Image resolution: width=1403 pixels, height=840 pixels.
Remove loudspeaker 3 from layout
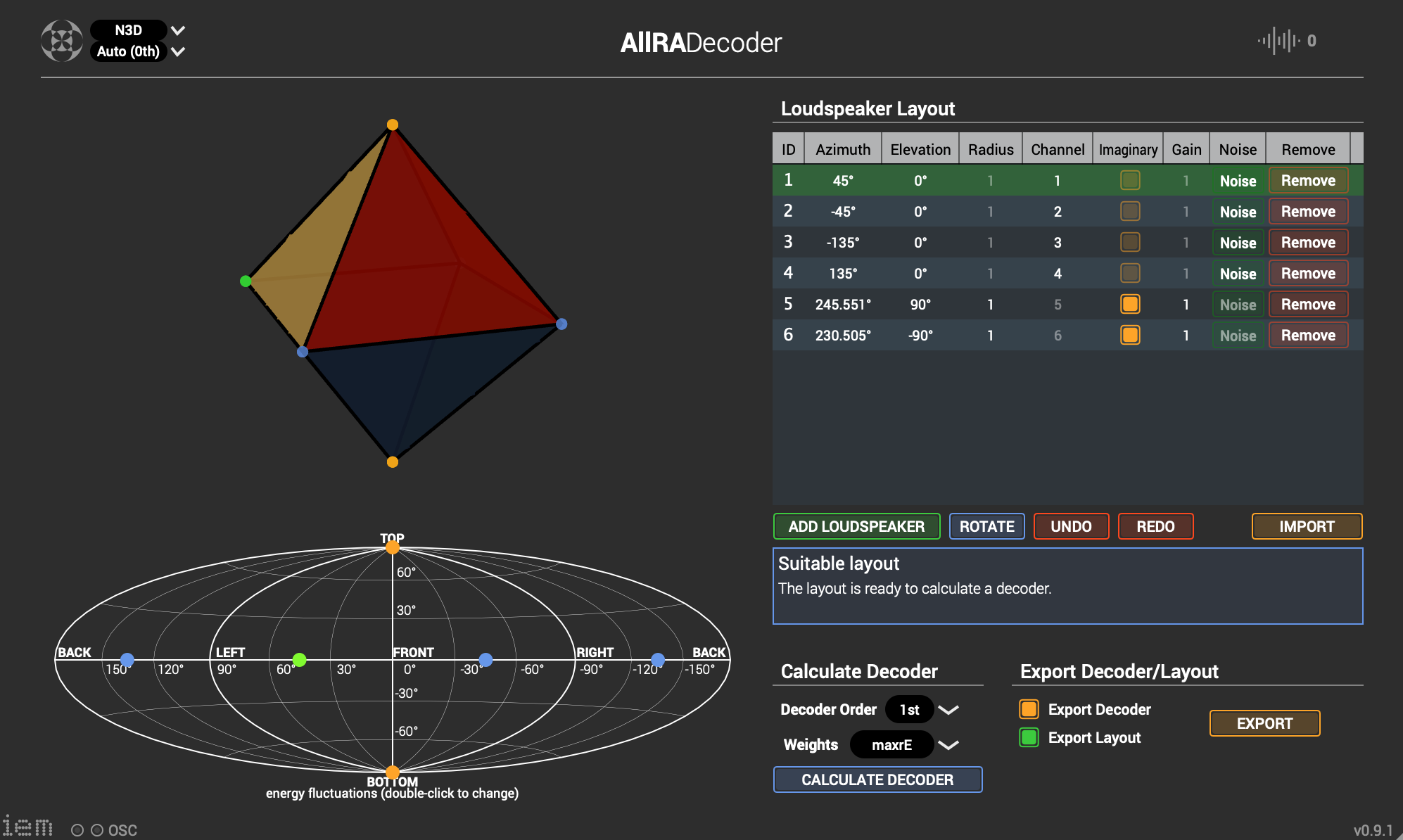coord(1307,242)
